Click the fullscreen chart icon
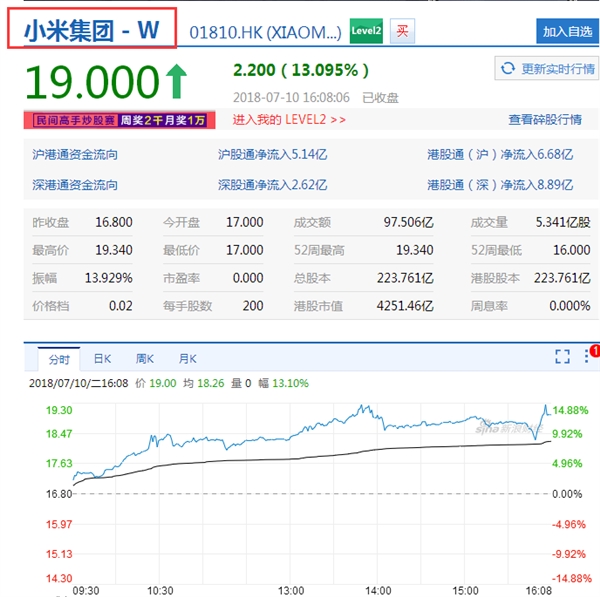Viewport: 600px width, 597px height. click(x=562, y=357)
